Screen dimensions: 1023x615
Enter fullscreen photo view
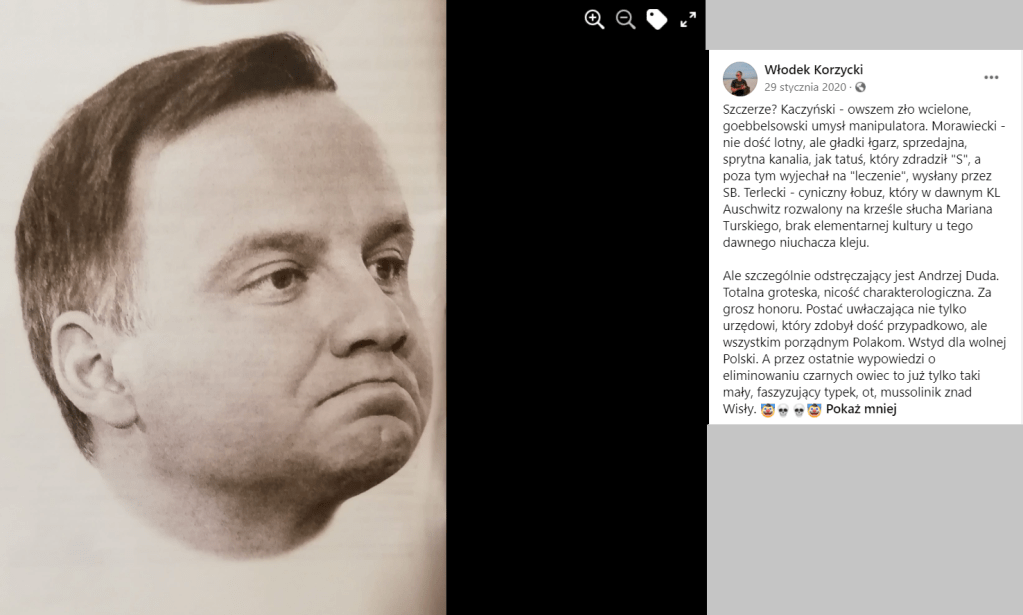point(688,20)
